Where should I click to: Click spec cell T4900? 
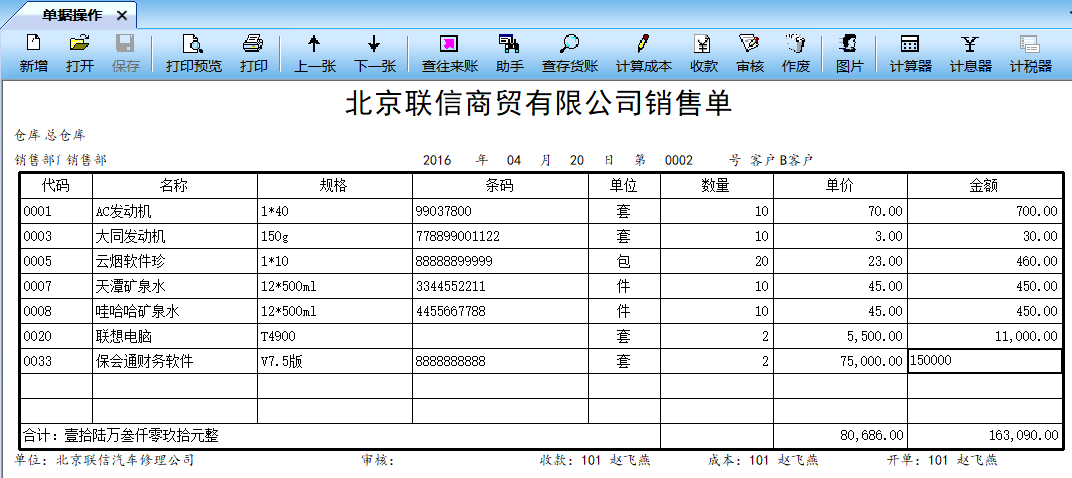click(335, 336)
